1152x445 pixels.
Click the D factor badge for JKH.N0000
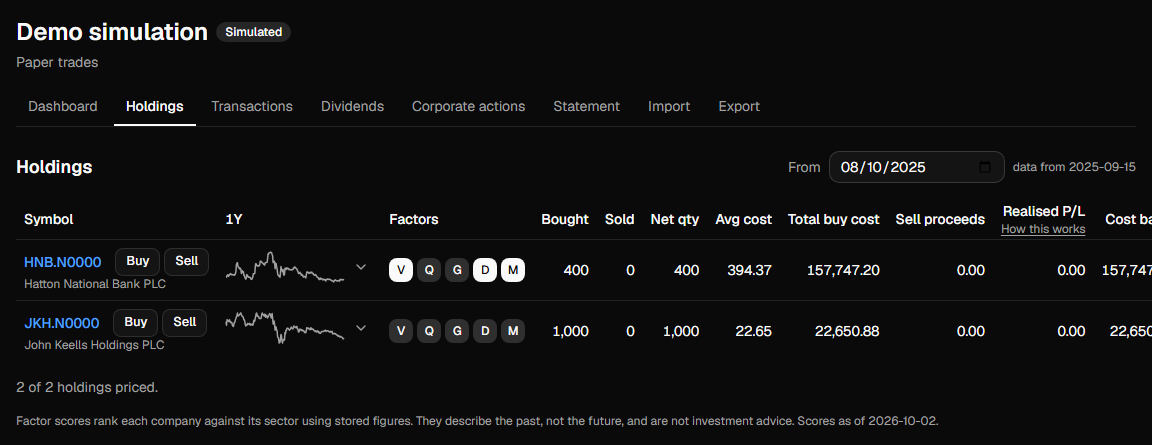(485, 331)
